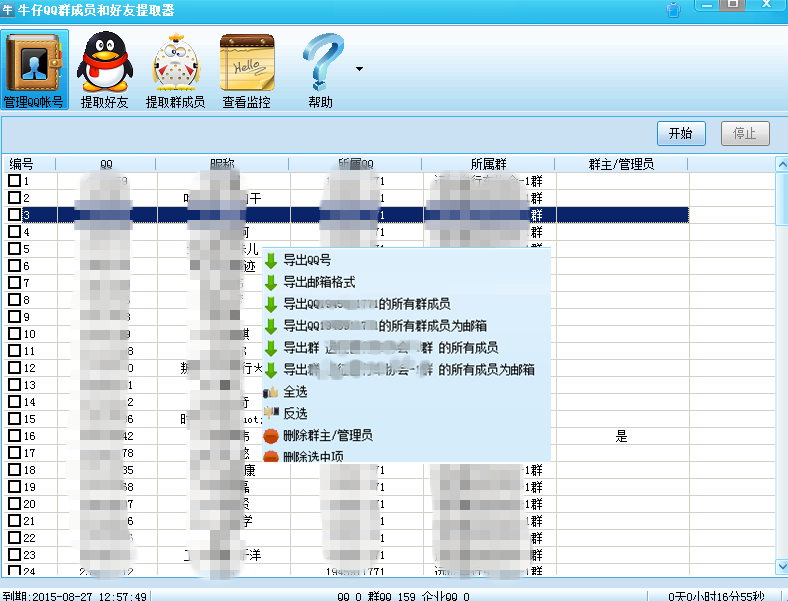Open the 提取群成员 toolbar icon
The width and height of the screenshot is (788, 601).
(175, 62)
